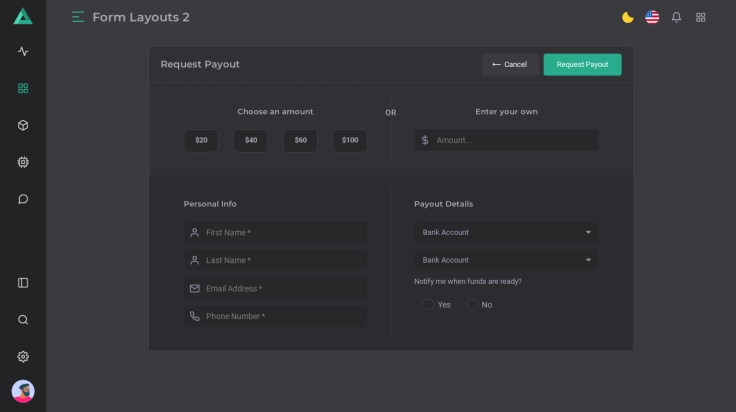736x412 pixels.
Task: Expand the second Bank Account dropdown
Action: [x=505, y=260]
